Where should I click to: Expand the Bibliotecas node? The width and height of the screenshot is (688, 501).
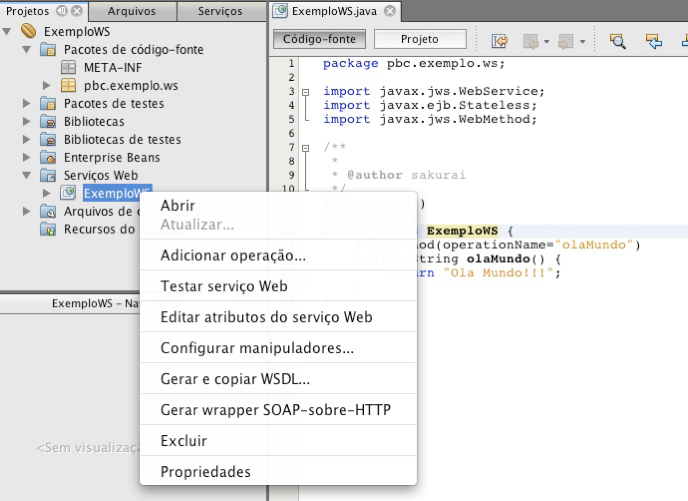click(26, 122)
